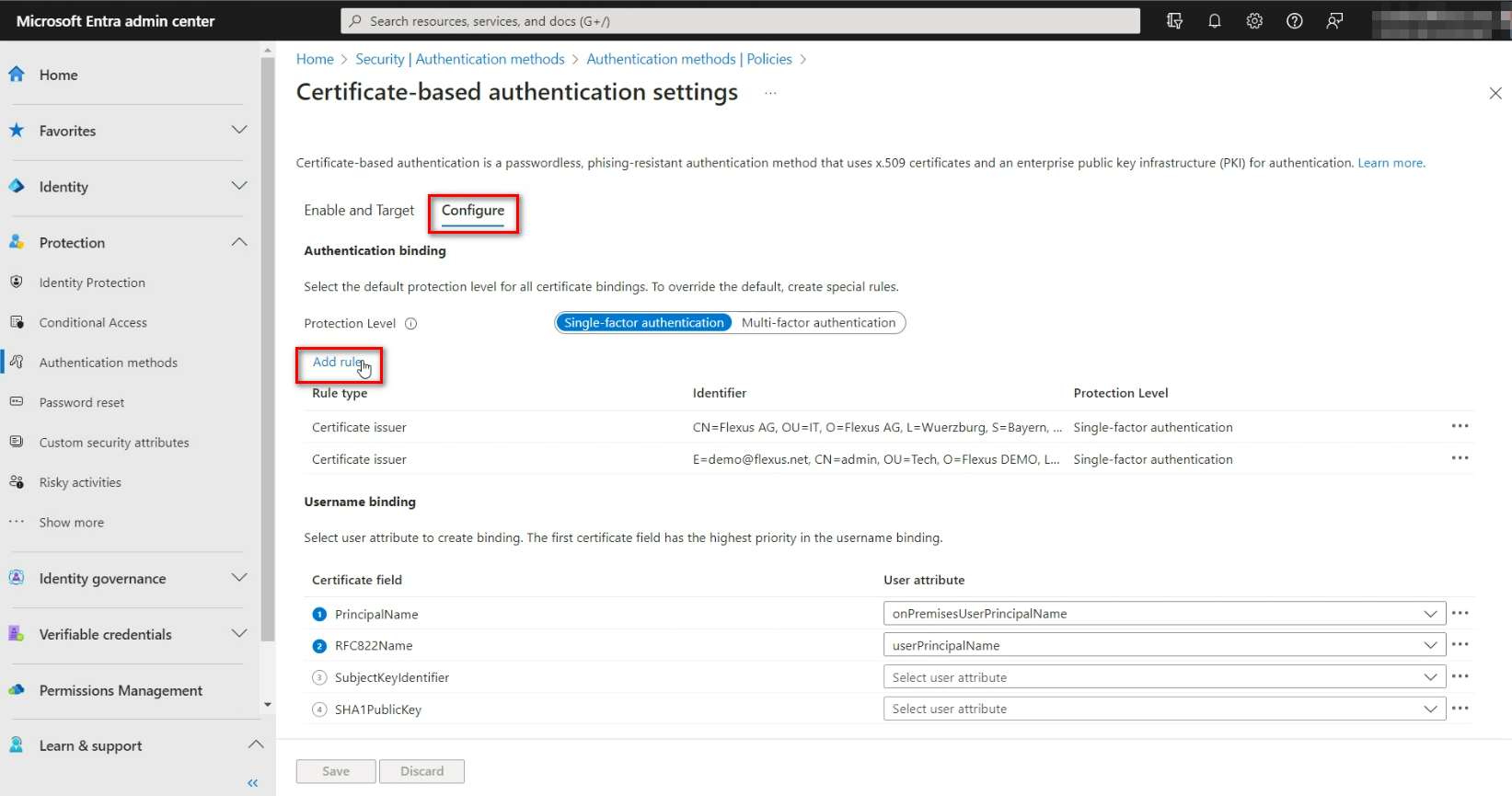Click the Protection Level info icon

click(411, 324)
